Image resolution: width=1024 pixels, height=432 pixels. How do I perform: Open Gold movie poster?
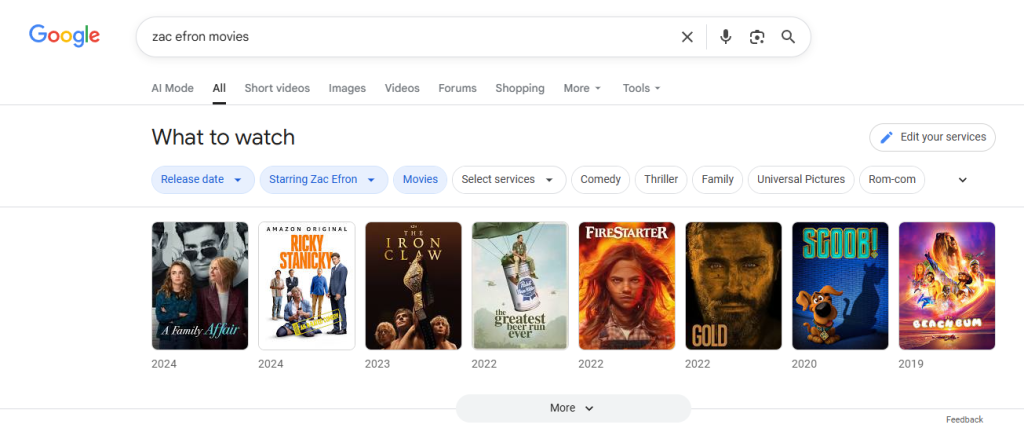[733, 286]
